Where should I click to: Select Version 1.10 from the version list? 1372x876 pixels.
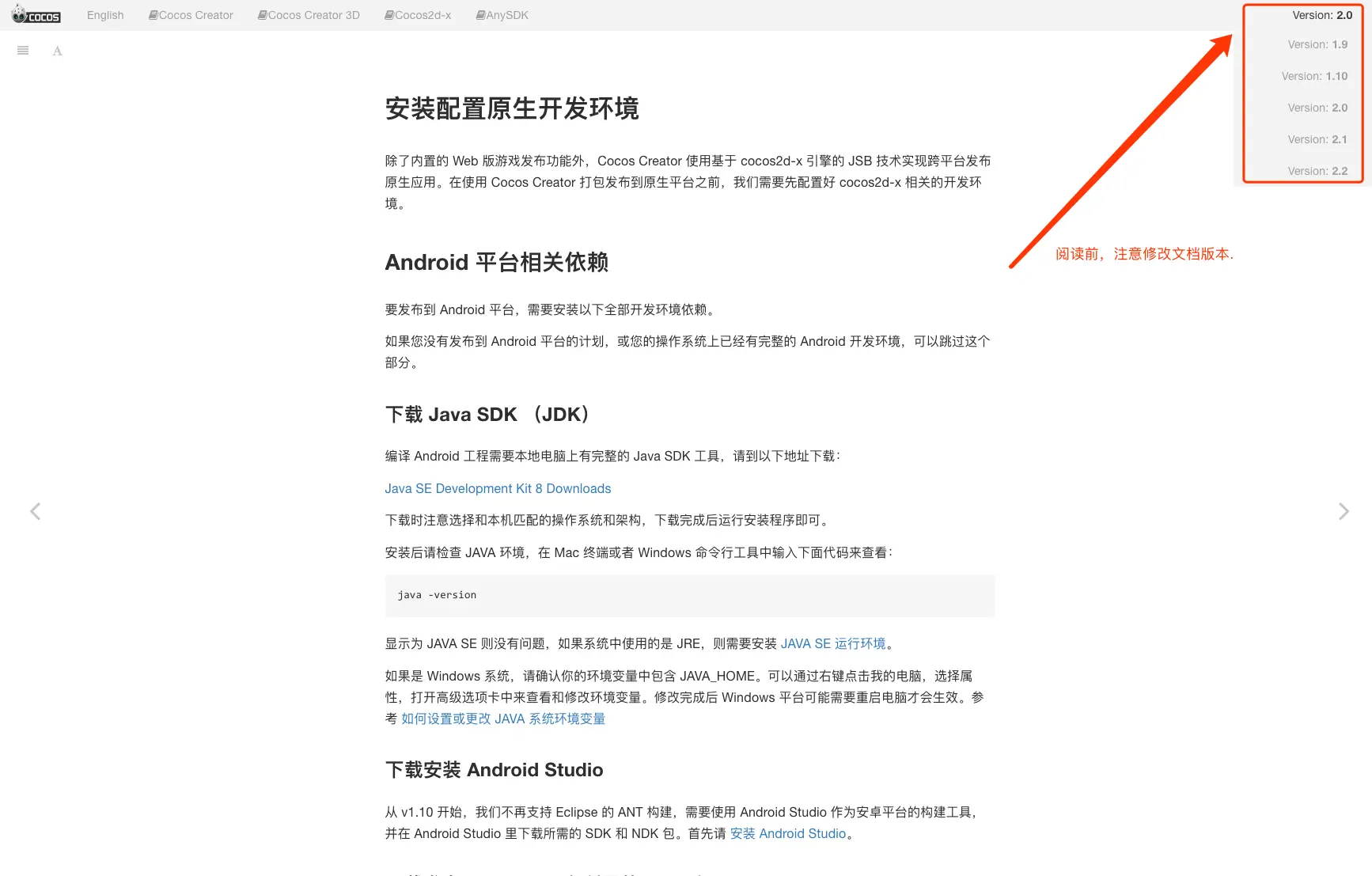1315,76
